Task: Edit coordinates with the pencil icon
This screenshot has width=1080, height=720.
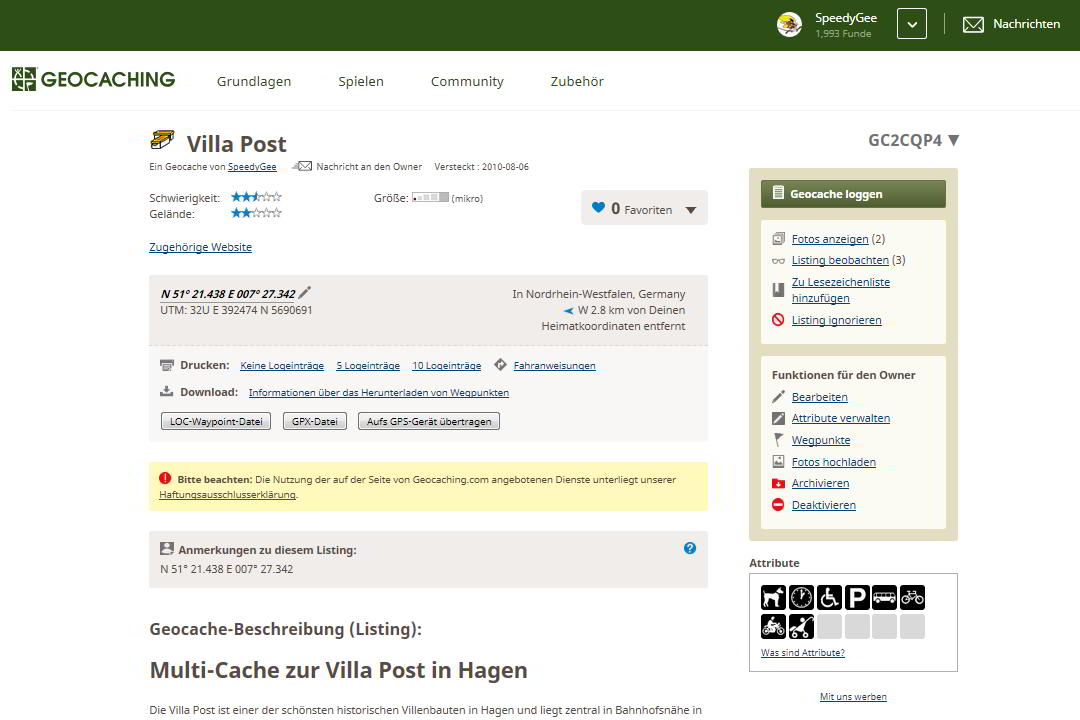Action: point(304,293)
